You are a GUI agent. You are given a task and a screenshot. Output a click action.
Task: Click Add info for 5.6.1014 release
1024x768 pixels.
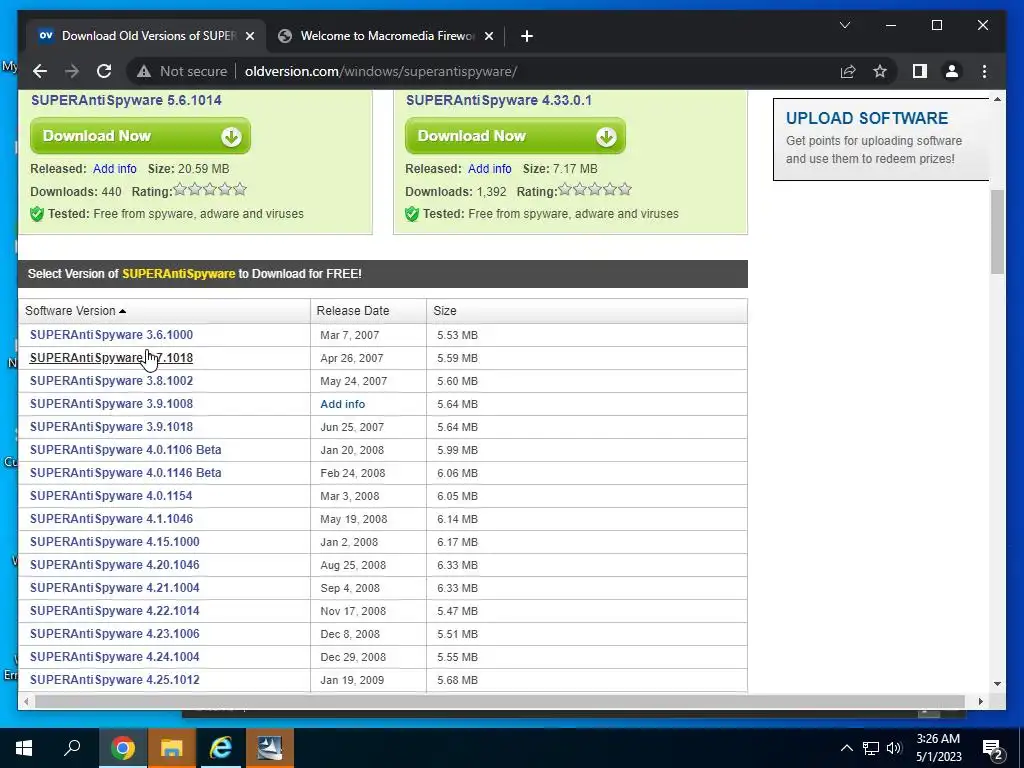[x=114, y=168]
